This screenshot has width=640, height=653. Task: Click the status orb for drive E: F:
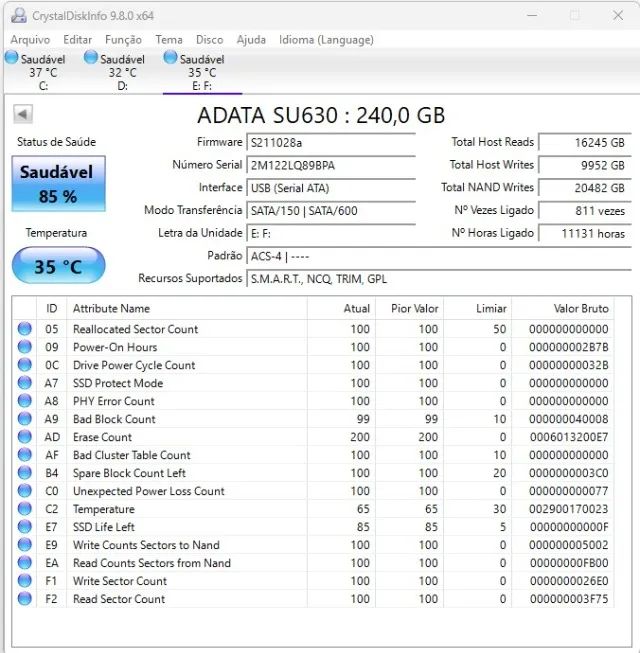tap(170, 57)
